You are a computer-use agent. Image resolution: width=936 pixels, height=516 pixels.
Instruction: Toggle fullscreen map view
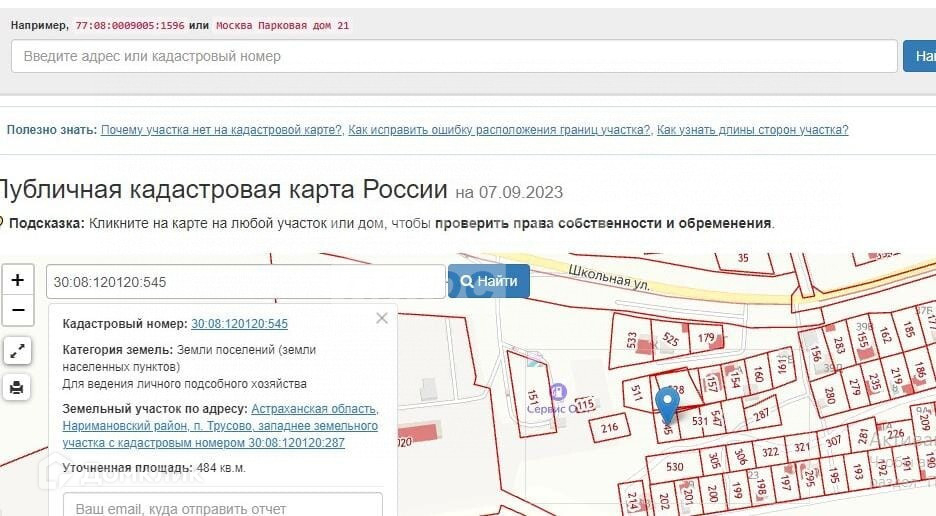tap(17, 351)
